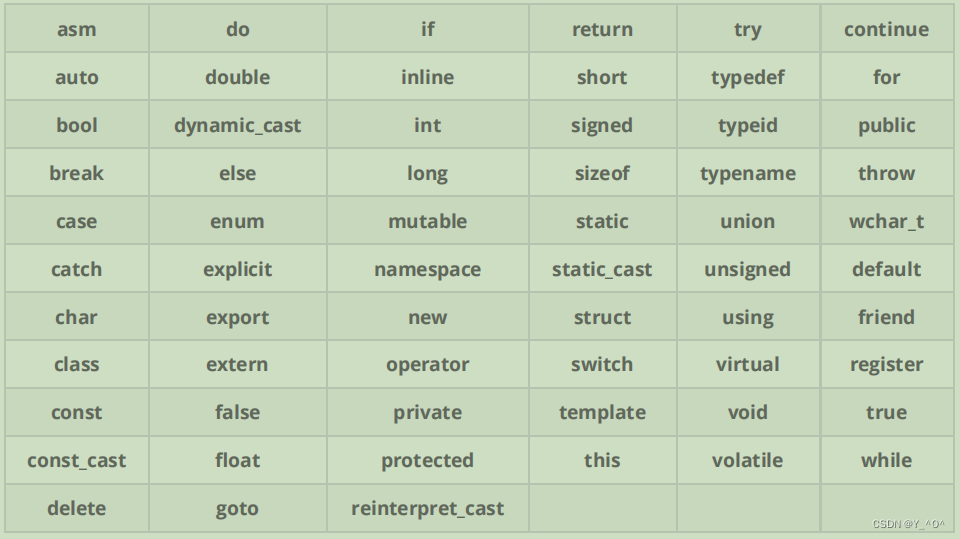Click the "static_cast" keyword cell
This screenshot has width=960, height=539.
point(601,269)
